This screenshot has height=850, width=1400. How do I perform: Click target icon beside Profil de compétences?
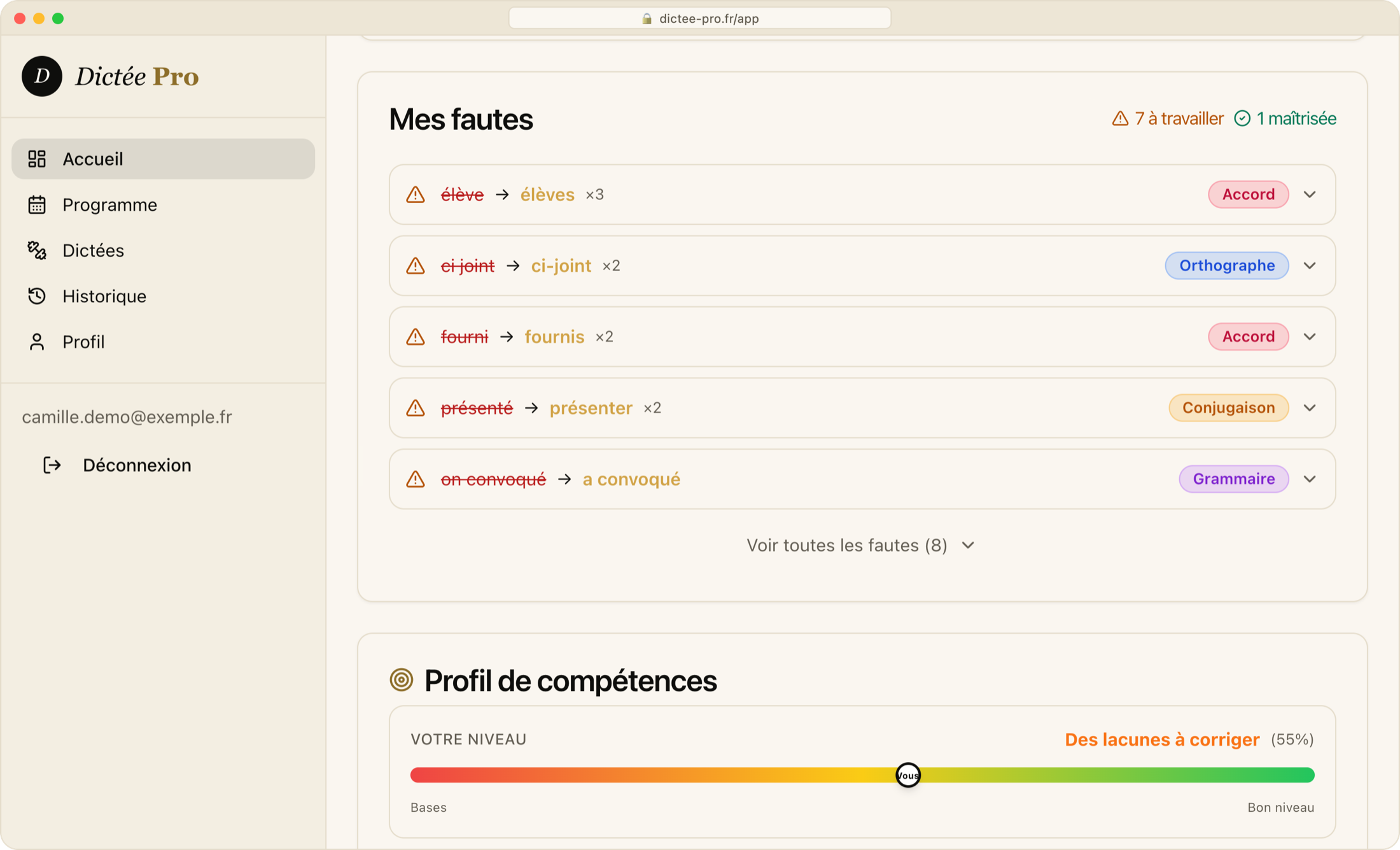[402, 680]
